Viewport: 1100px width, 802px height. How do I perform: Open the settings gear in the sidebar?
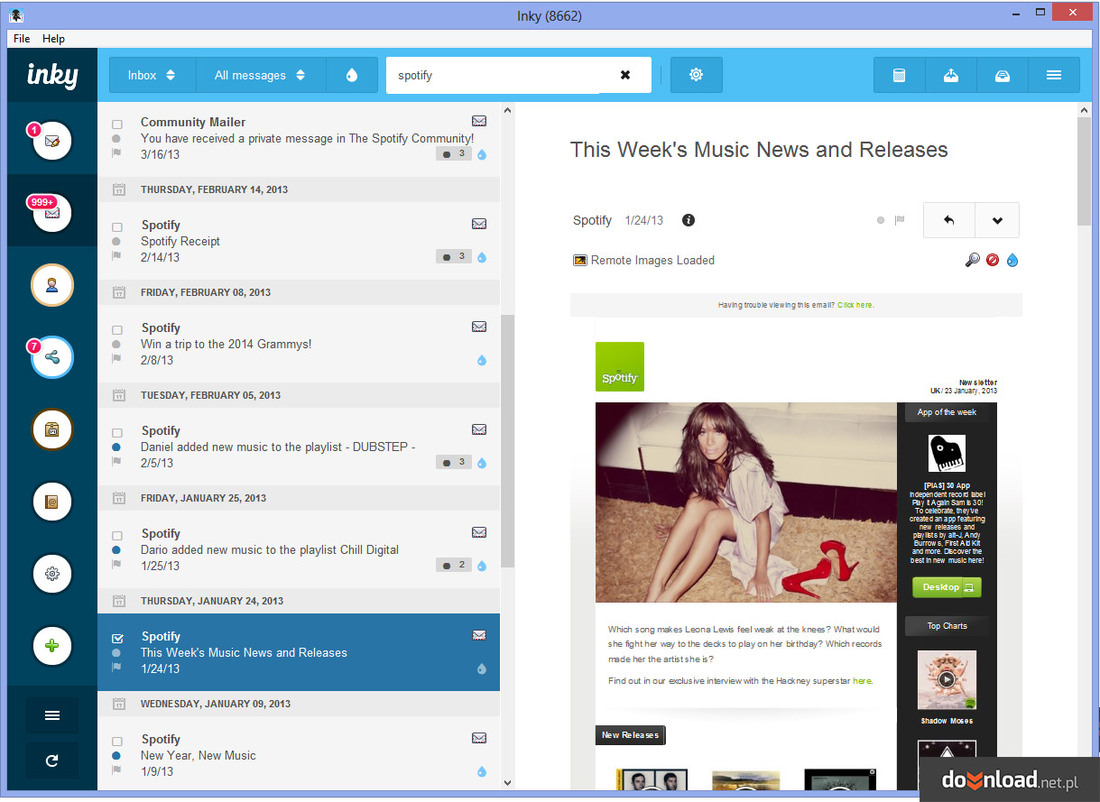(x=52, y=574)
